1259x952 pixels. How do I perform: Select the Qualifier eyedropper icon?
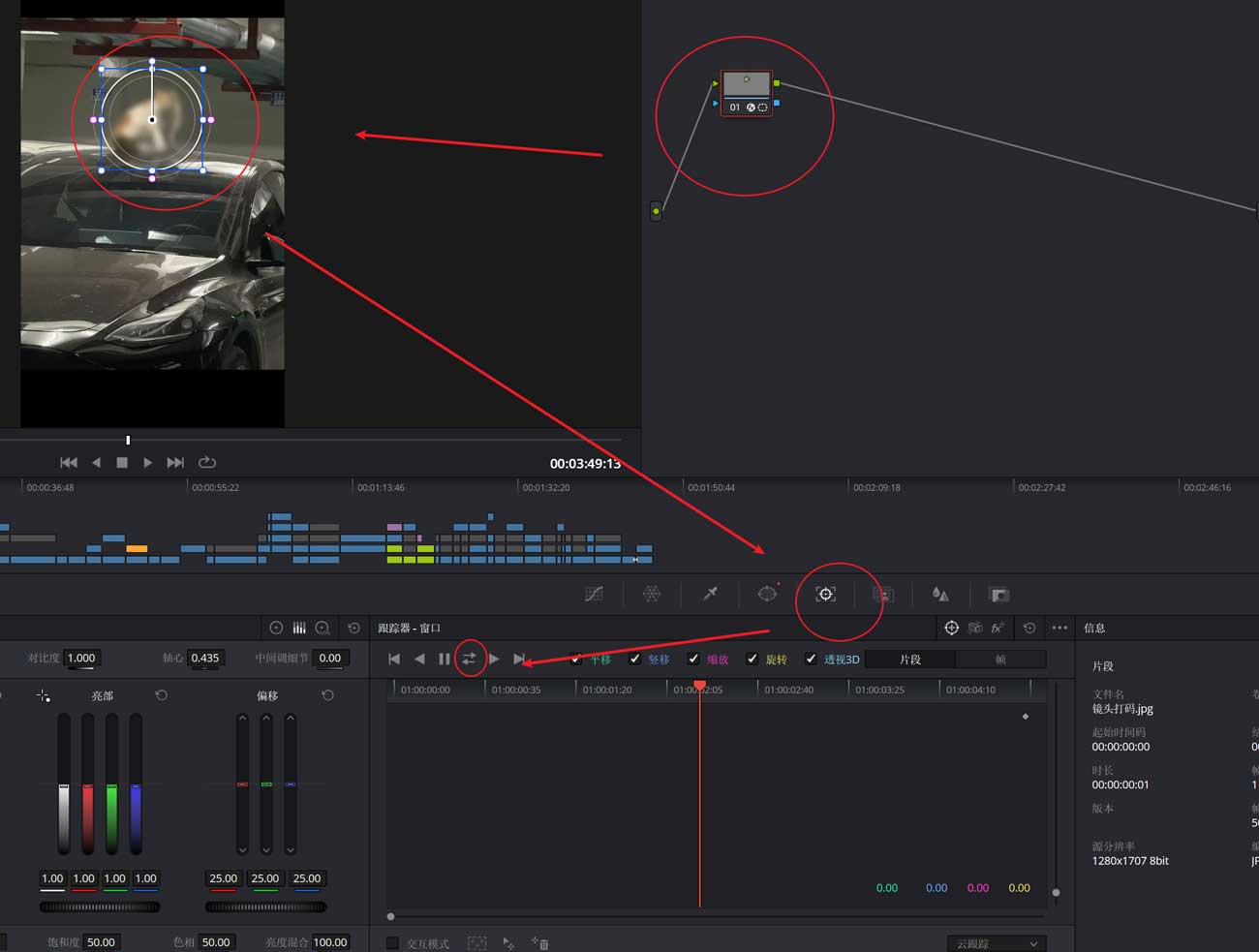tap(710, 594)
